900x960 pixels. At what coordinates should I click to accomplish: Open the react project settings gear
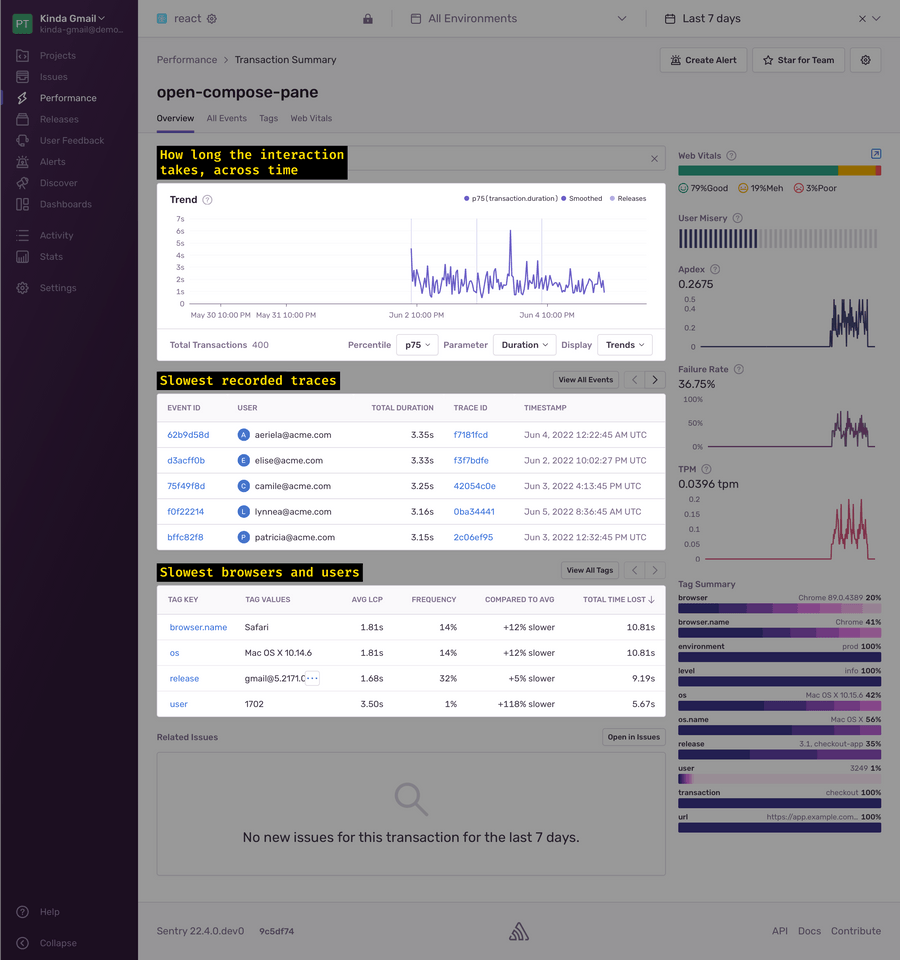pos(212,18)
